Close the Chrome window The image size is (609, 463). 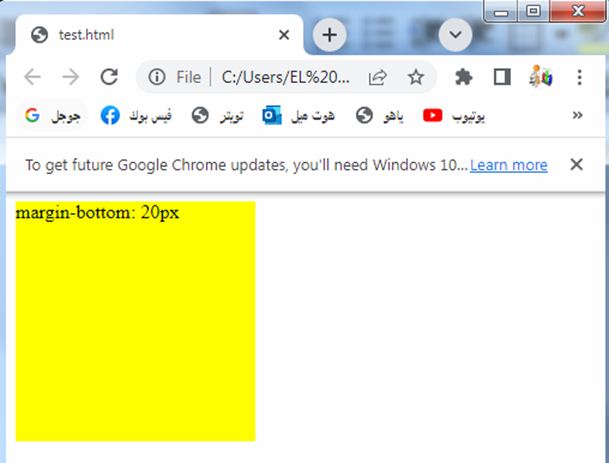click(x=578, y=11)
